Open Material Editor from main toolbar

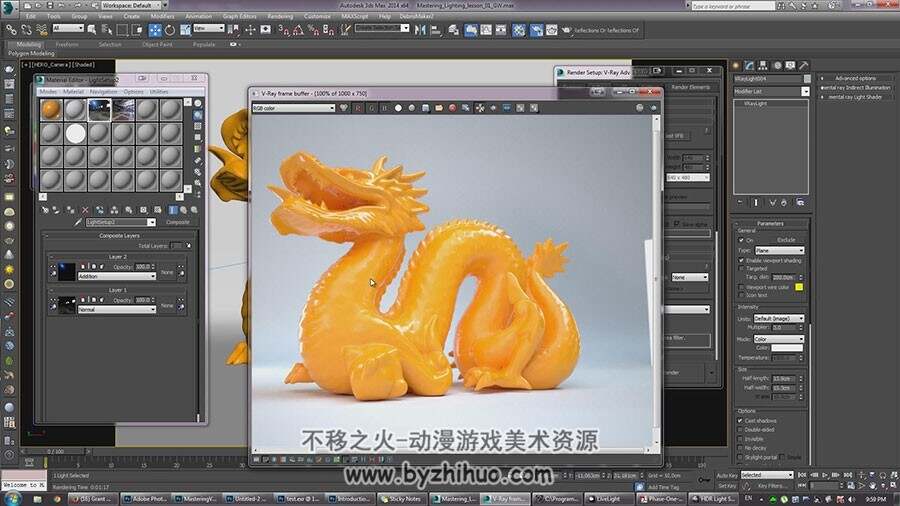[519, 30]
